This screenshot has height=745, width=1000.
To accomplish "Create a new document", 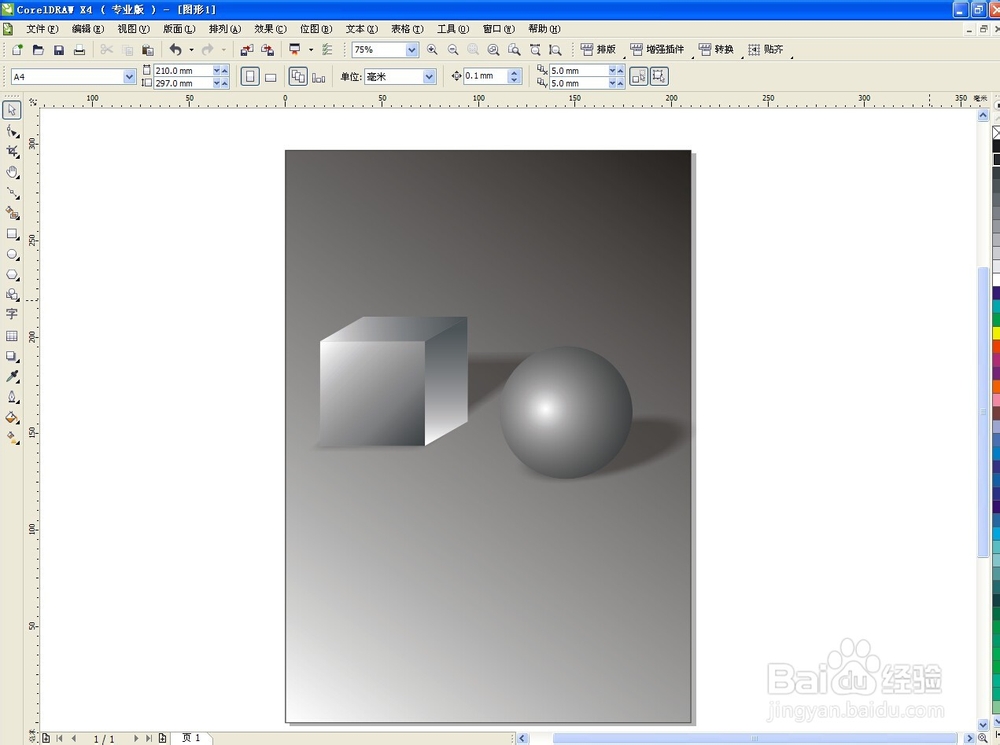I will 17,49.
